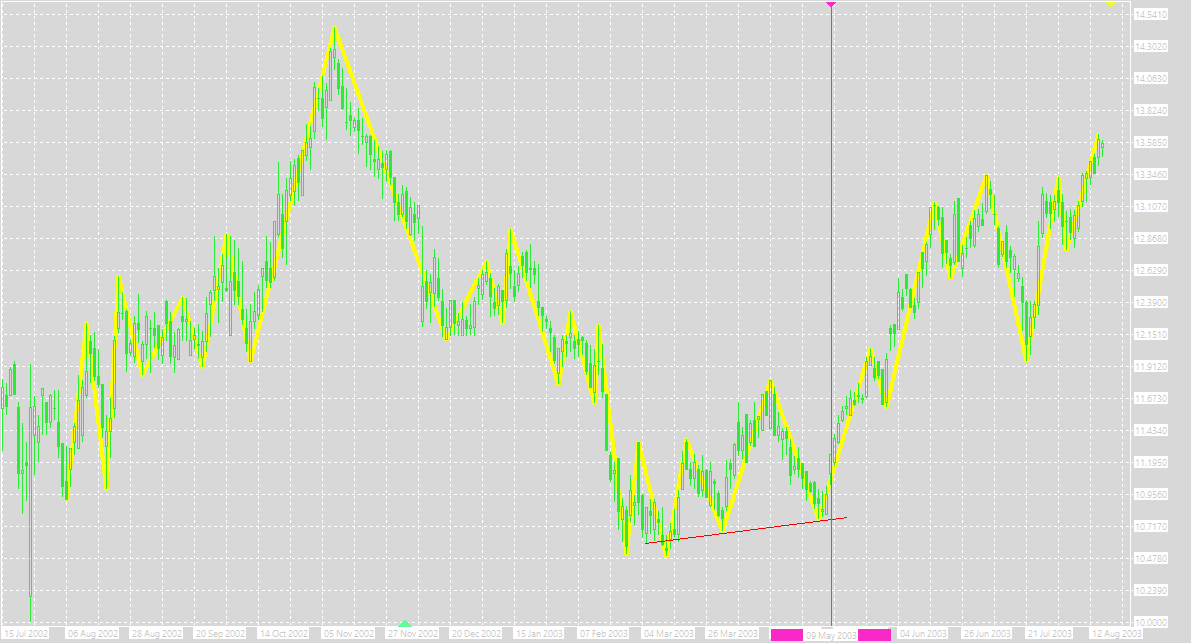Viewport: 1191px width, 643px height.
Task: Select the gray vertical line on the chart
Action: [832, 300]
